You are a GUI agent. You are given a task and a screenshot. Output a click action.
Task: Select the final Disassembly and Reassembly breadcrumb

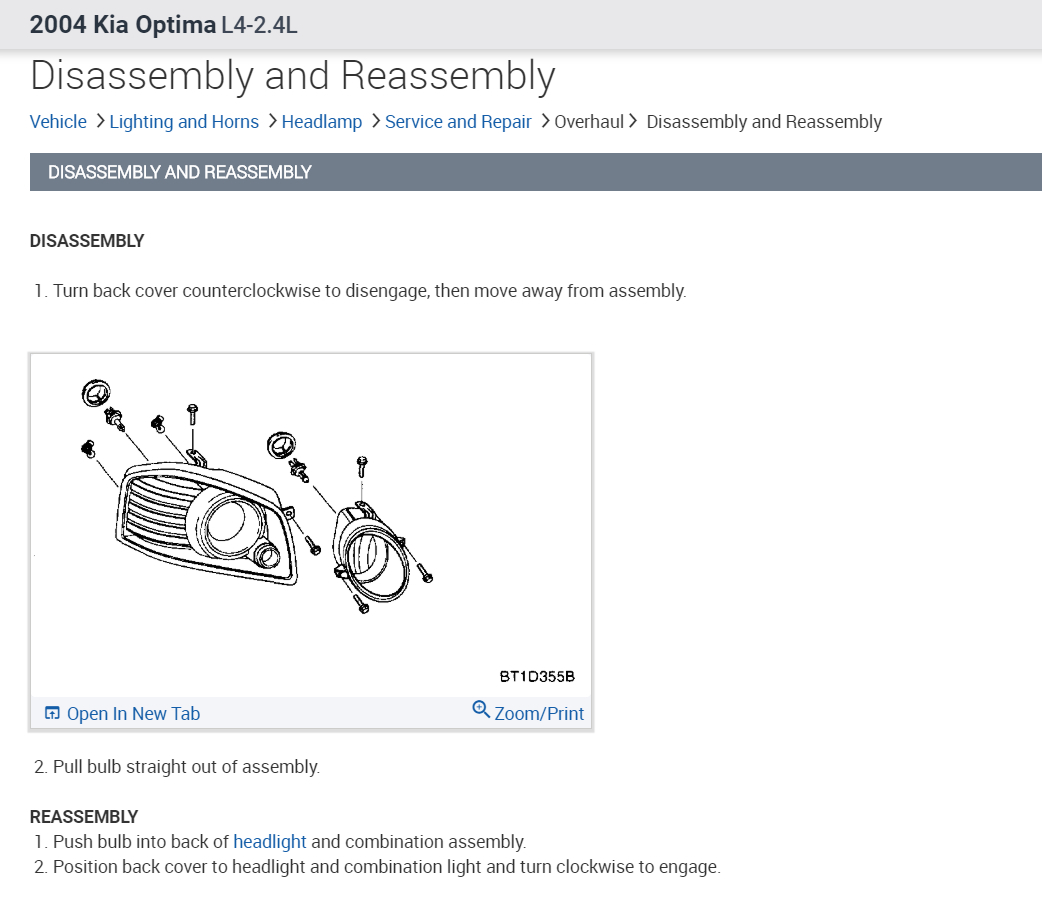coord(764,122)
